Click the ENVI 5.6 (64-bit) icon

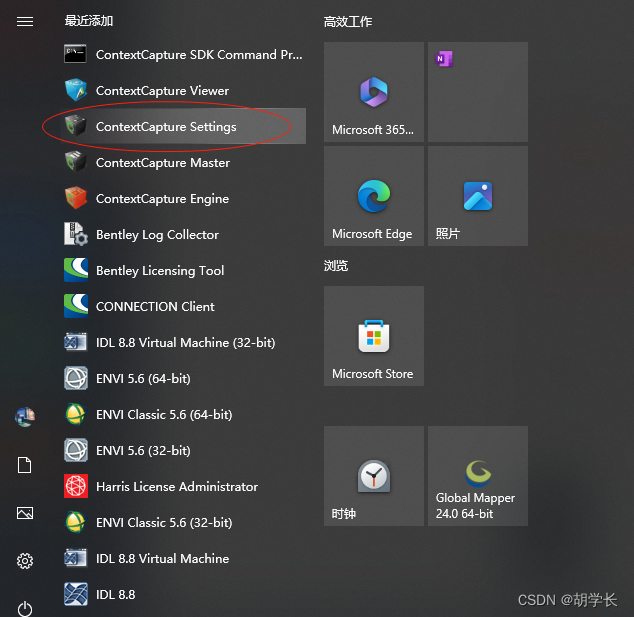(76, 378)
